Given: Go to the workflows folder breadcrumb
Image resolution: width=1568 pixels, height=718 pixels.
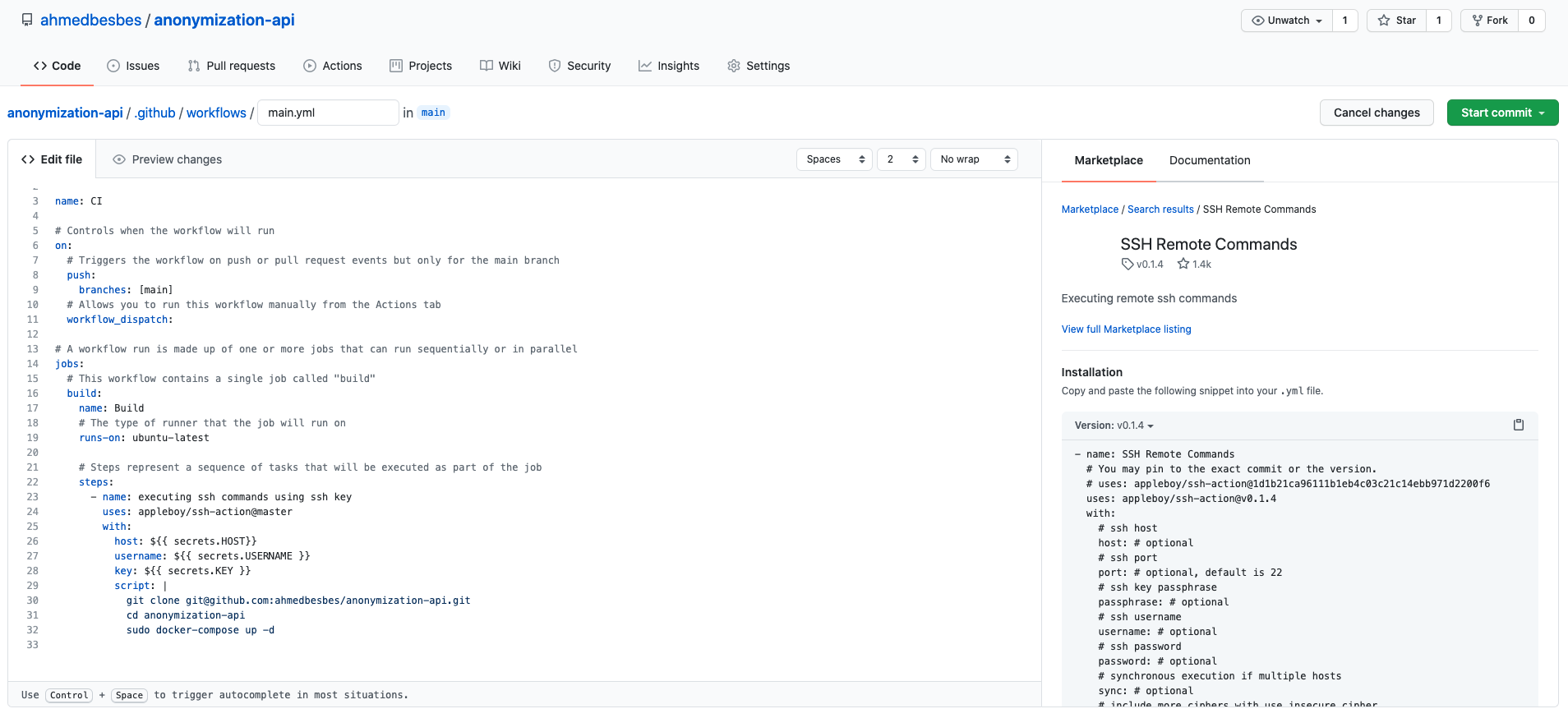Looking at the screenshot, I should [x=216, y=113].
